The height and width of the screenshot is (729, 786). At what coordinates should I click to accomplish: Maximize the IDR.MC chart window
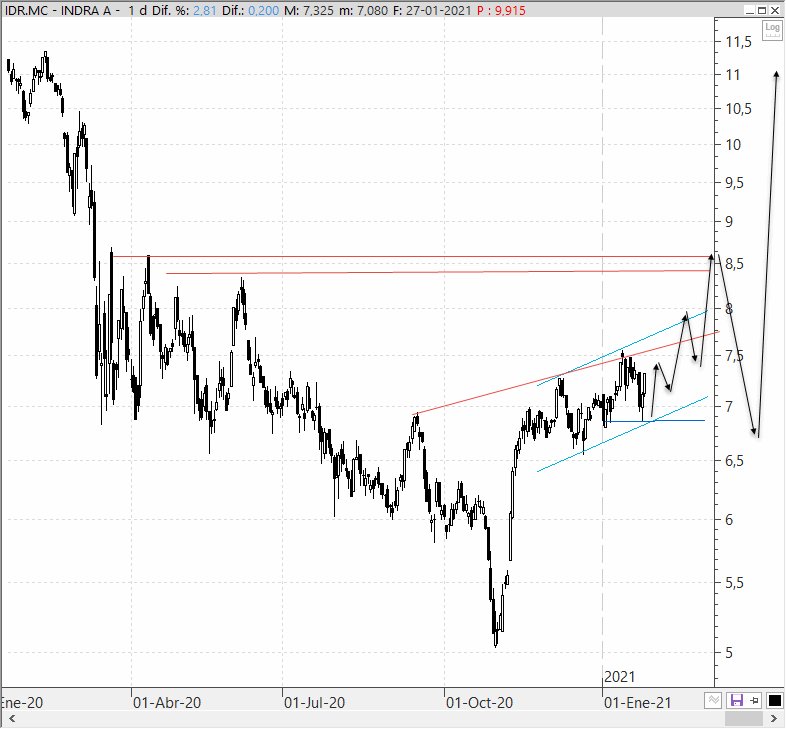(x=762, y=10)
